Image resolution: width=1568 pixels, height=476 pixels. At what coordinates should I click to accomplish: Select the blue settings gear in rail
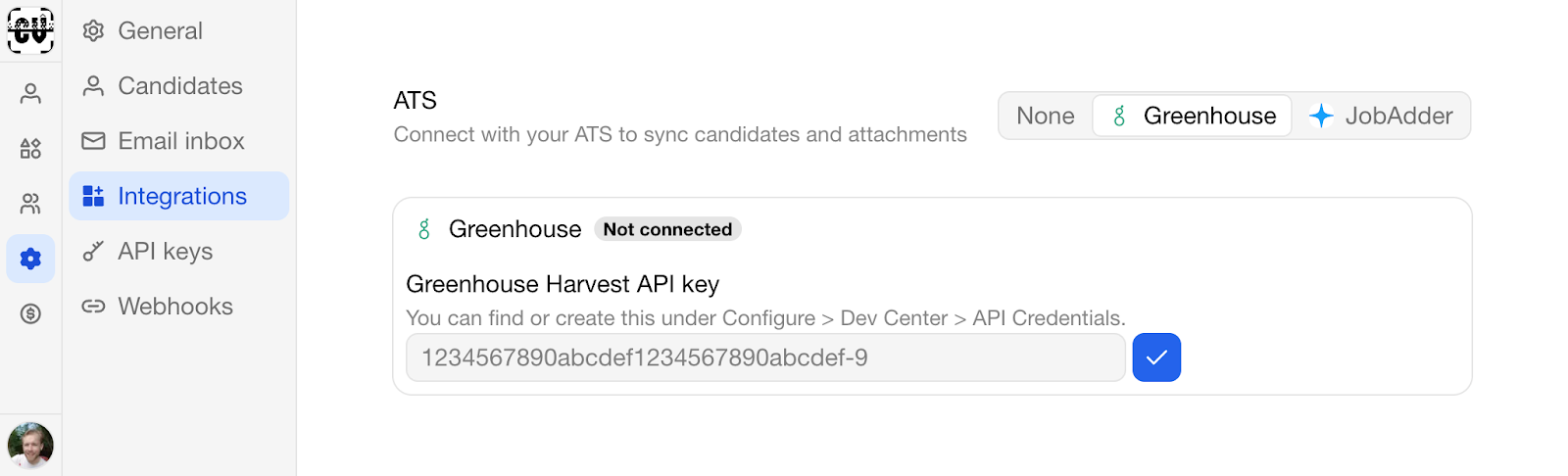pos(30,259)
